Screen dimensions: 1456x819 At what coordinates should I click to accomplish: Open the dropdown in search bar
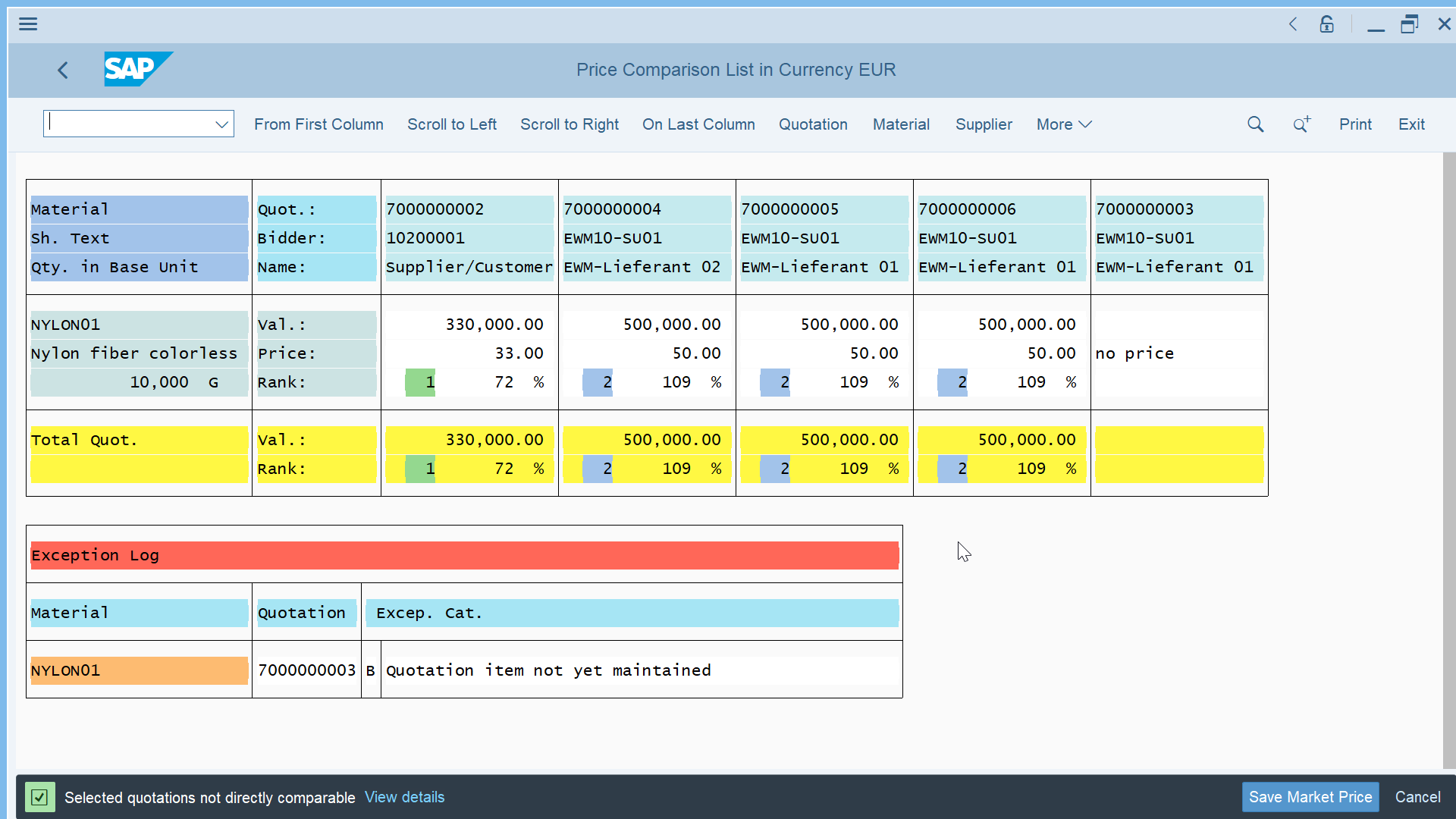click(x=222, y=124)
